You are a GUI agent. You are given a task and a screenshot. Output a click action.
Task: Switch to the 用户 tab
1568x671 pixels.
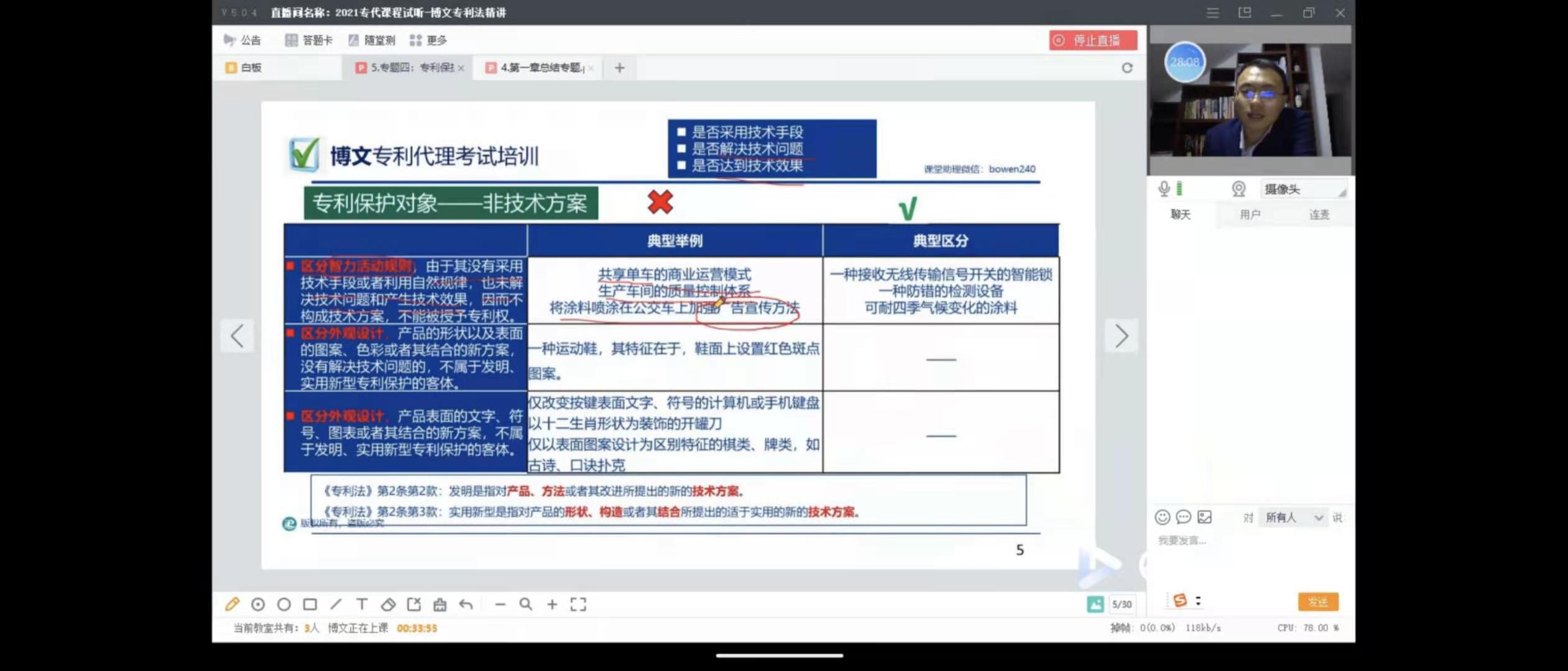(1250, 214)
